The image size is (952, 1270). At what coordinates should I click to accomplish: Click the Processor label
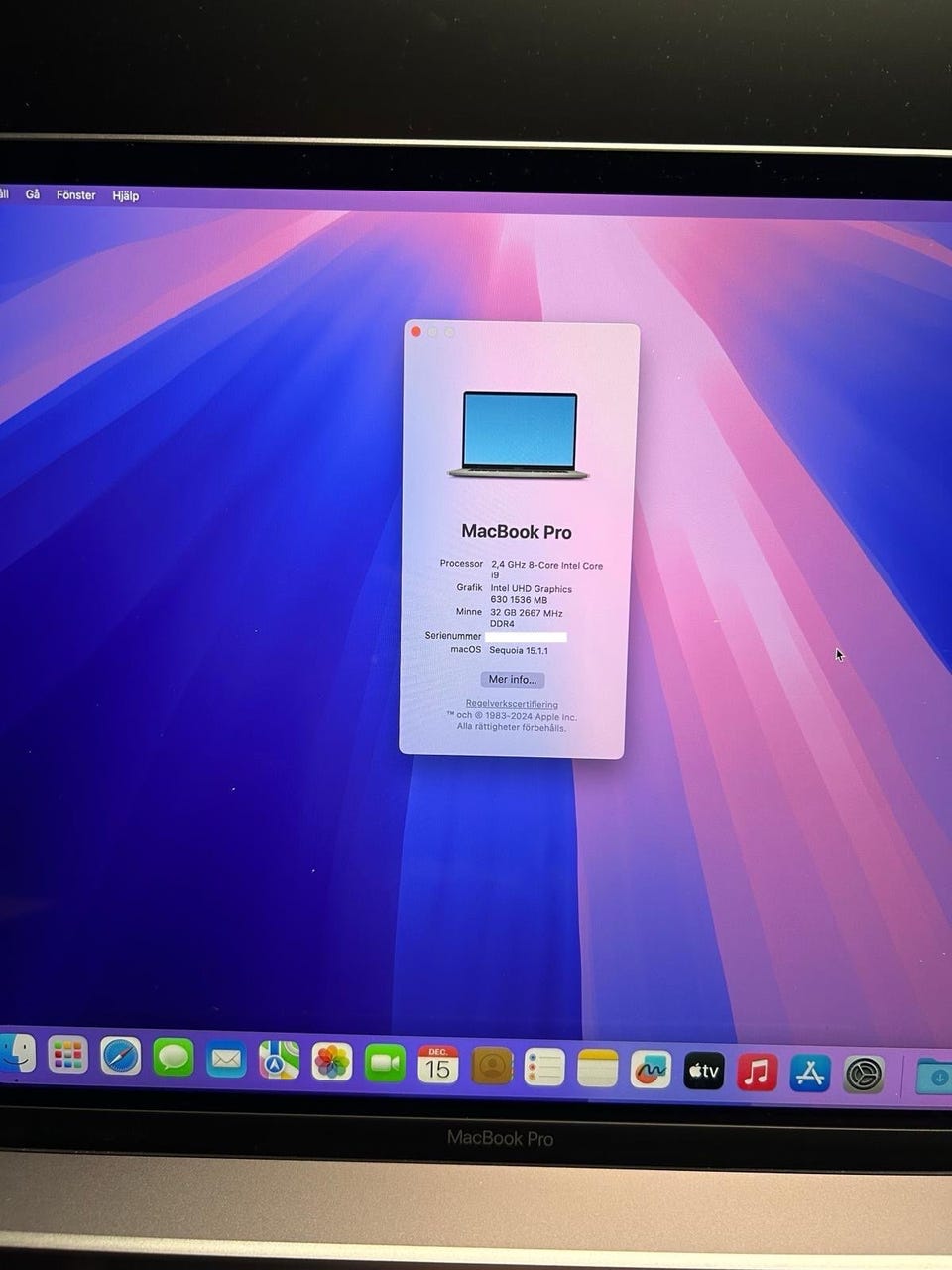tap(461, 563)
